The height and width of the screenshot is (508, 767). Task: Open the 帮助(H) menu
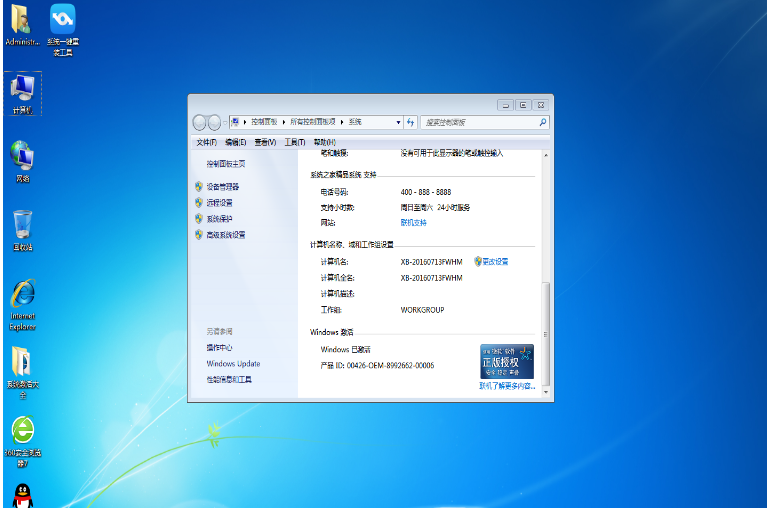(x=325, y=142)
